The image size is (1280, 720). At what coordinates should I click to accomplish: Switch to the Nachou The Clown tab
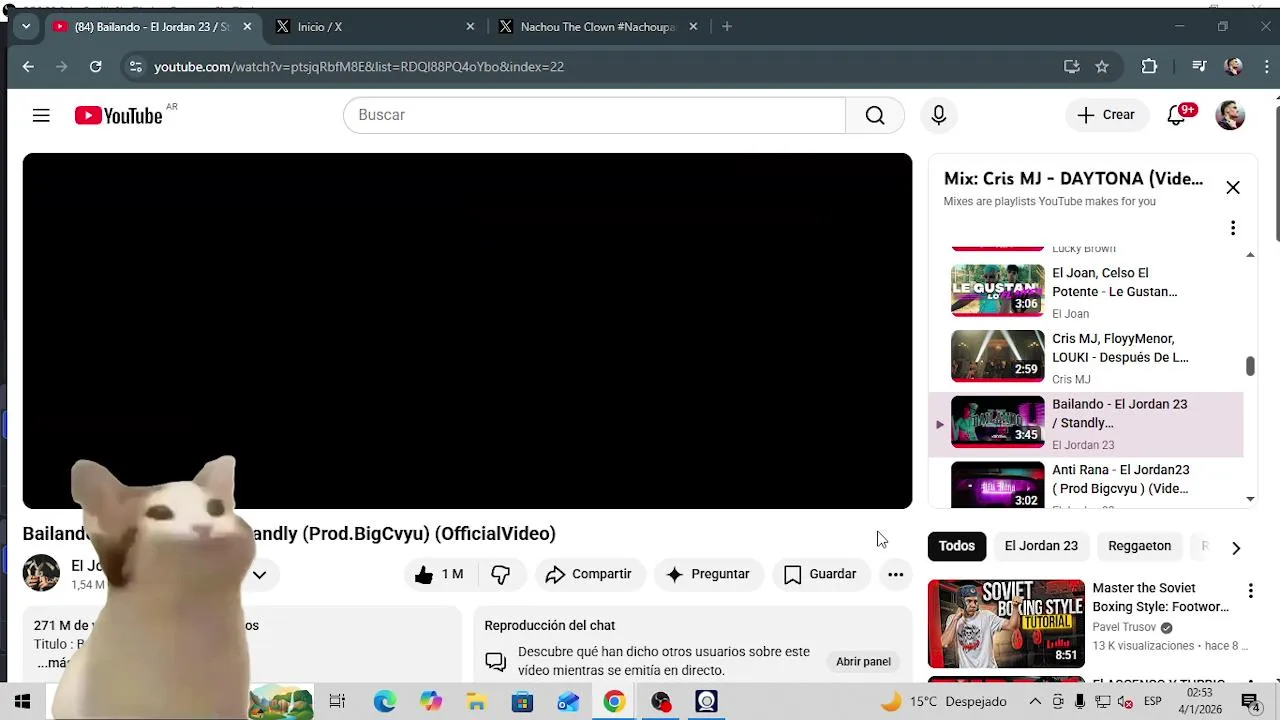pos(598,27)
